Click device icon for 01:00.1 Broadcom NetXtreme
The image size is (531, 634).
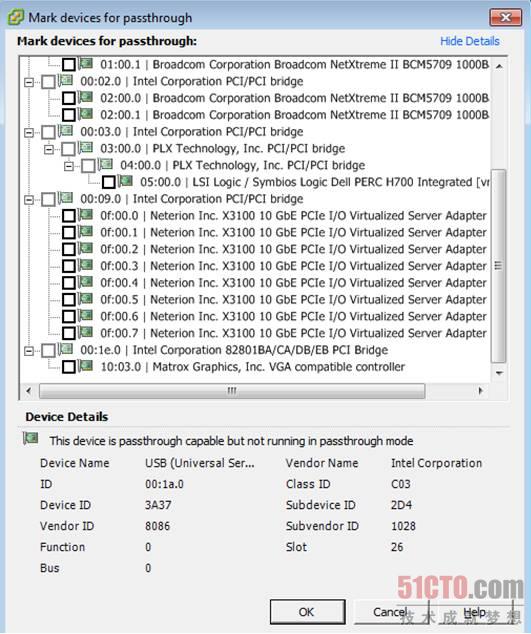pyautogui.click(x=86, y=63)
